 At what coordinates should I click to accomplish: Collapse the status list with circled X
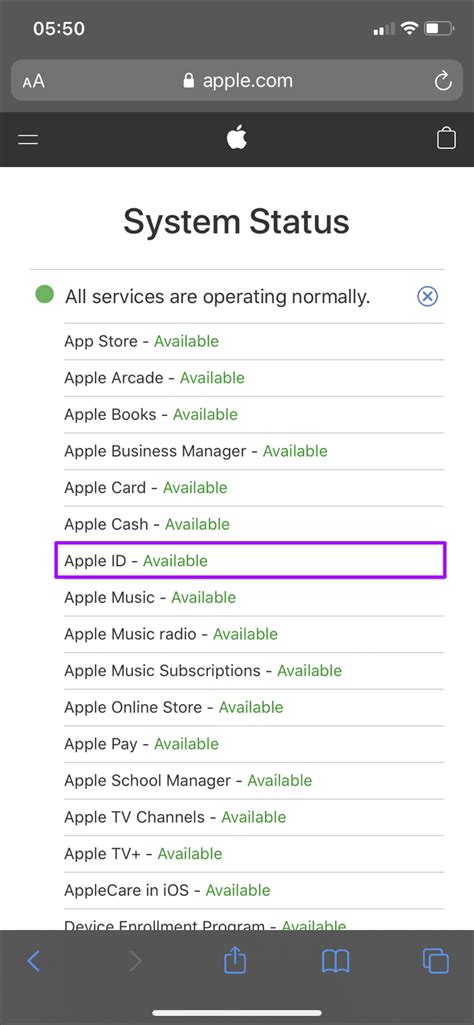point(428,297)
